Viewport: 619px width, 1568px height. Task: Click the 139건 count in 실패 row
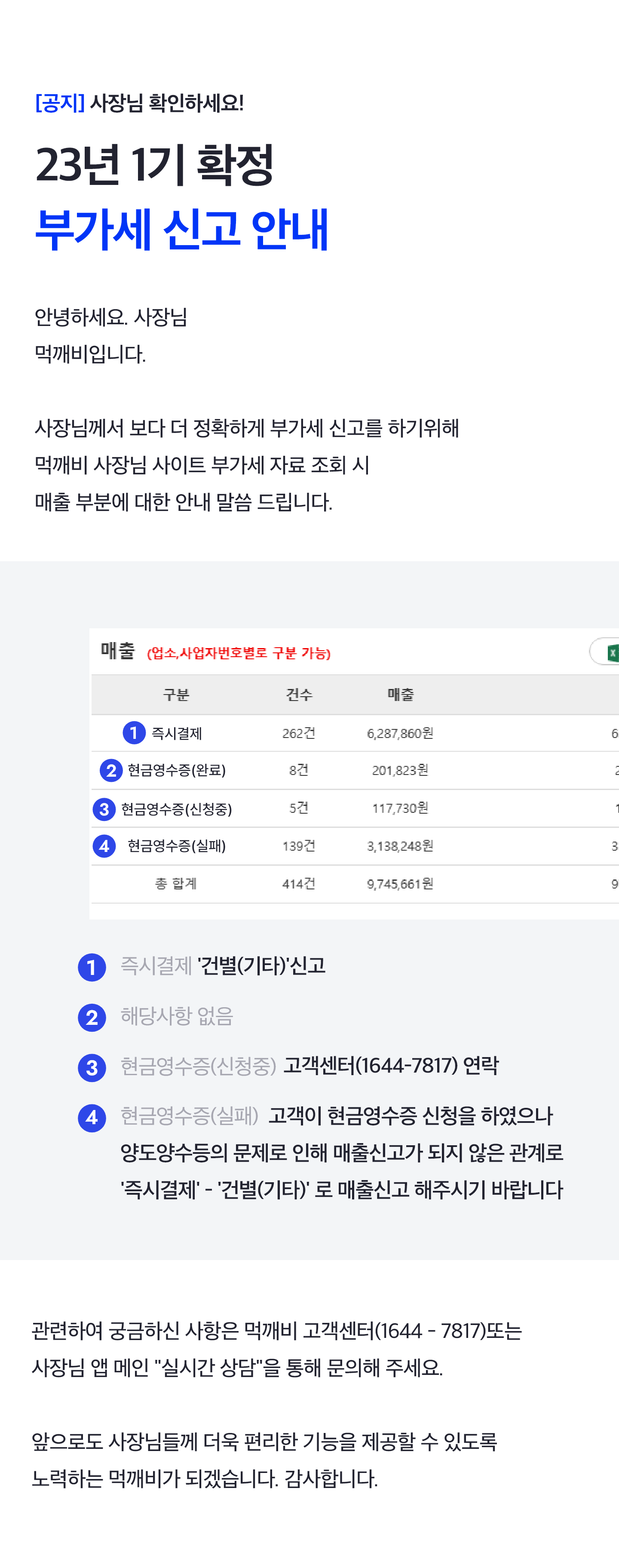tap(299, 846)
